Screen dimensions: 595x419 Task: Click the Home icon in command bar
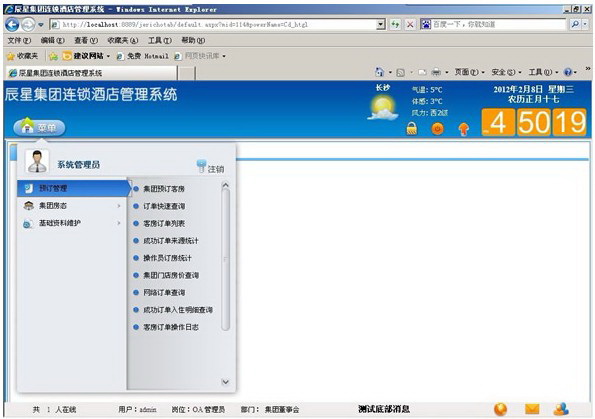(x=379, y=72)
